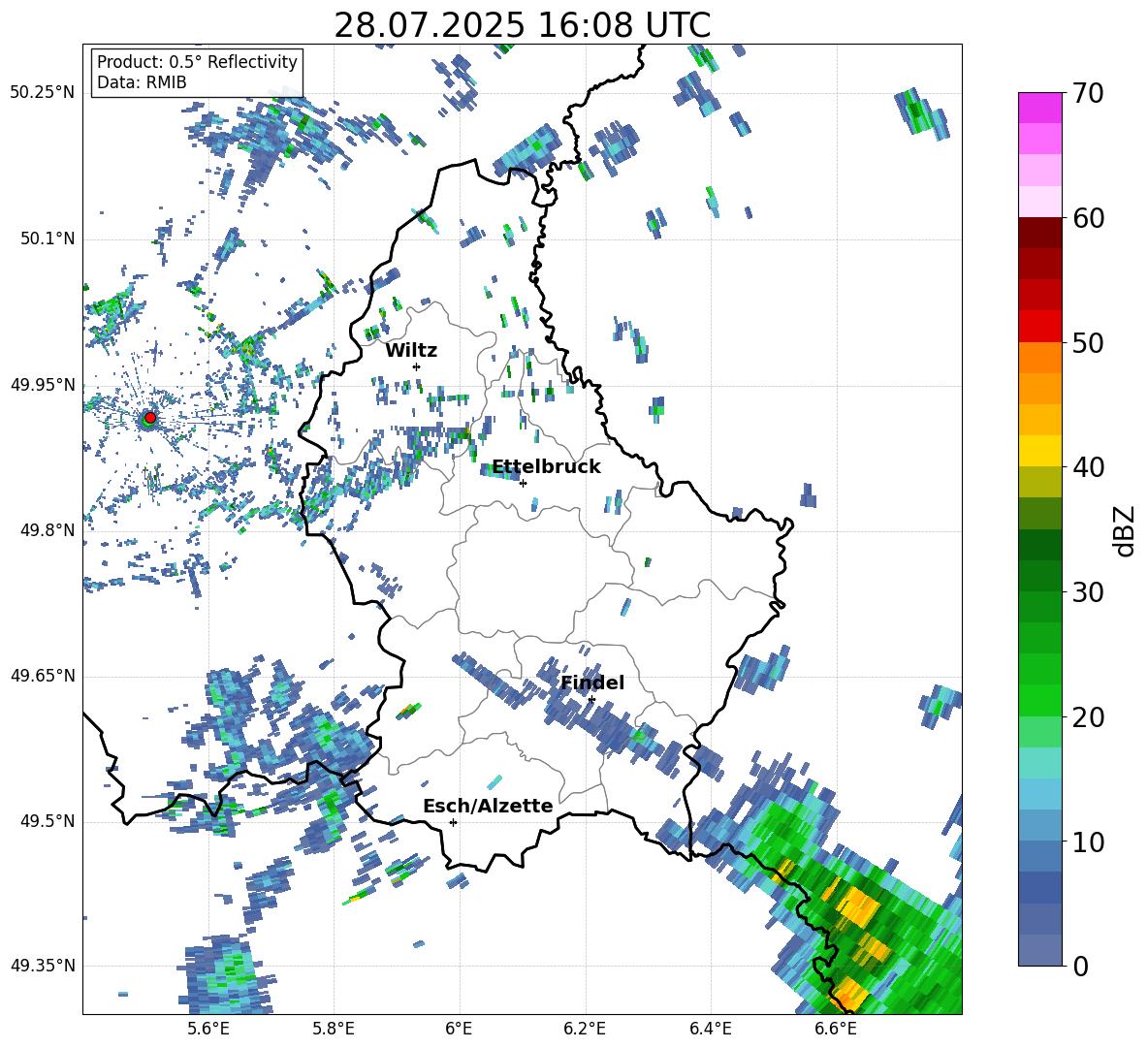Click the 0 tick on the colorbar

click(x=1080, y=966)
